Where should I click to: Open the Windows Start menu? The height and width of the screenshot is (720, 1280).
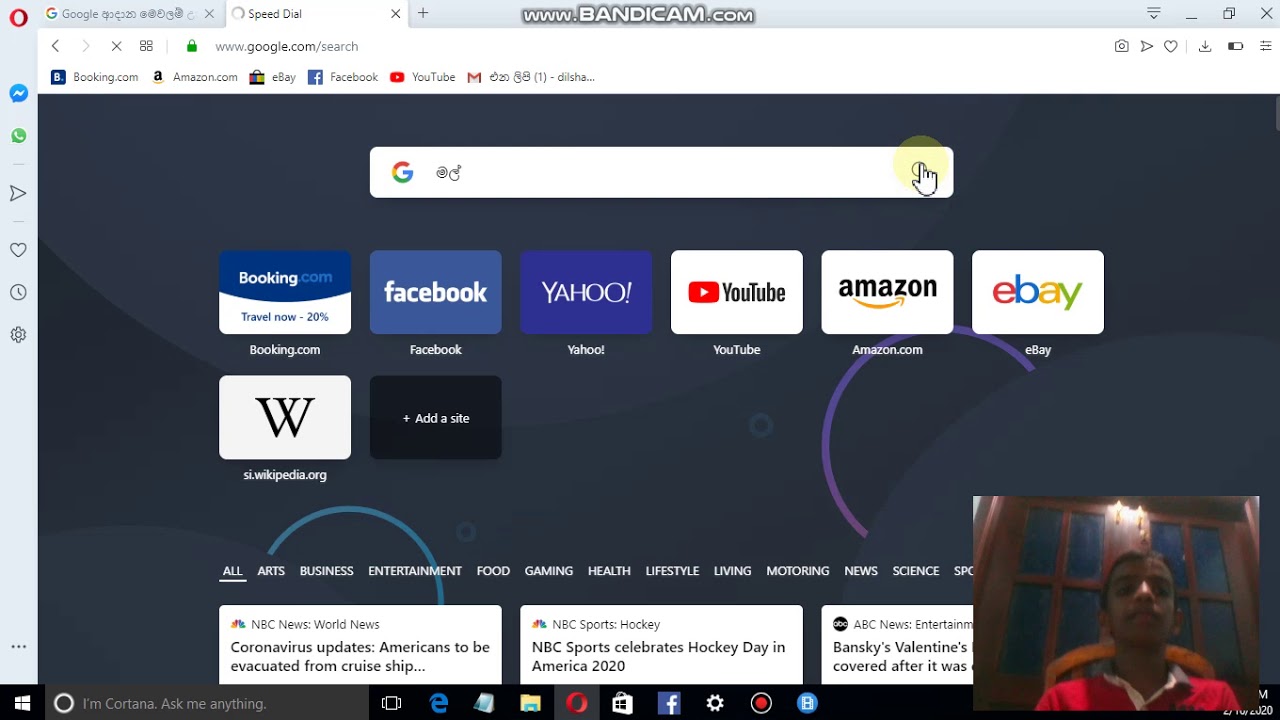[x=22, y=703]
